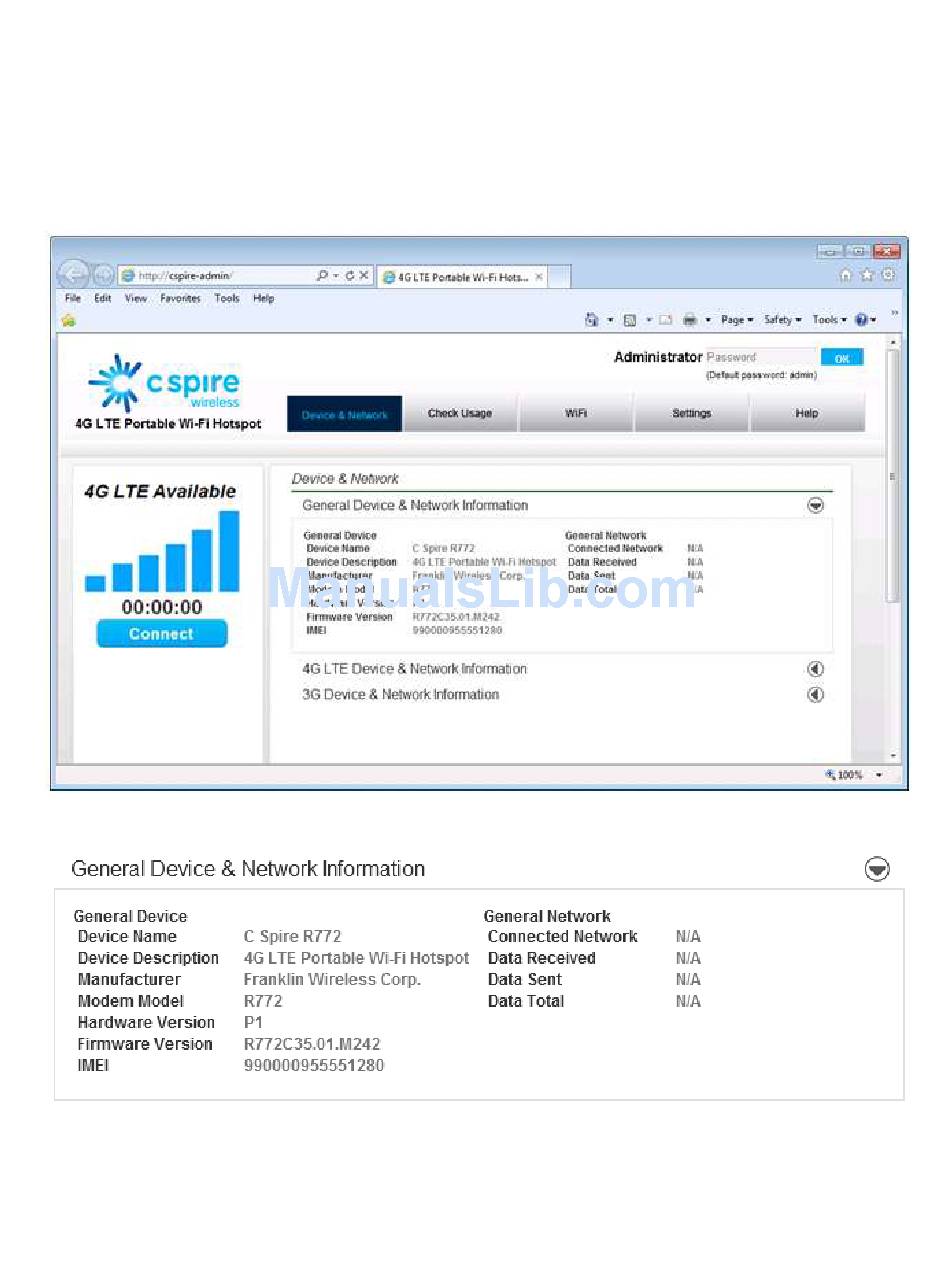Screen dimensions: 950x1284
Task: Expand 4G LTE Device & Network Information
Action: tap(815, 669)
